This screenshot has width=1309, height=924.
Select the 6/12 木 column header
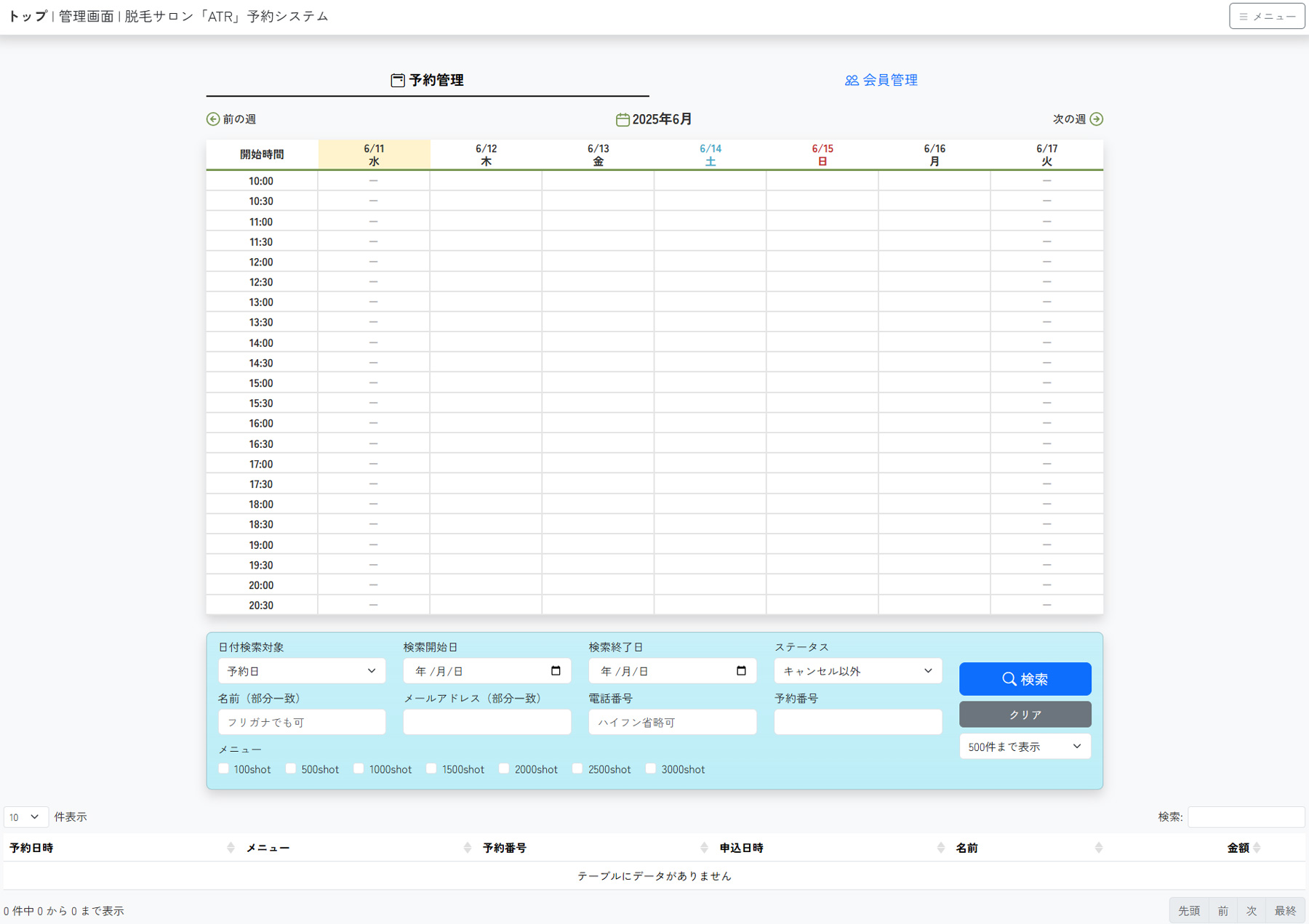pos(486,155)
